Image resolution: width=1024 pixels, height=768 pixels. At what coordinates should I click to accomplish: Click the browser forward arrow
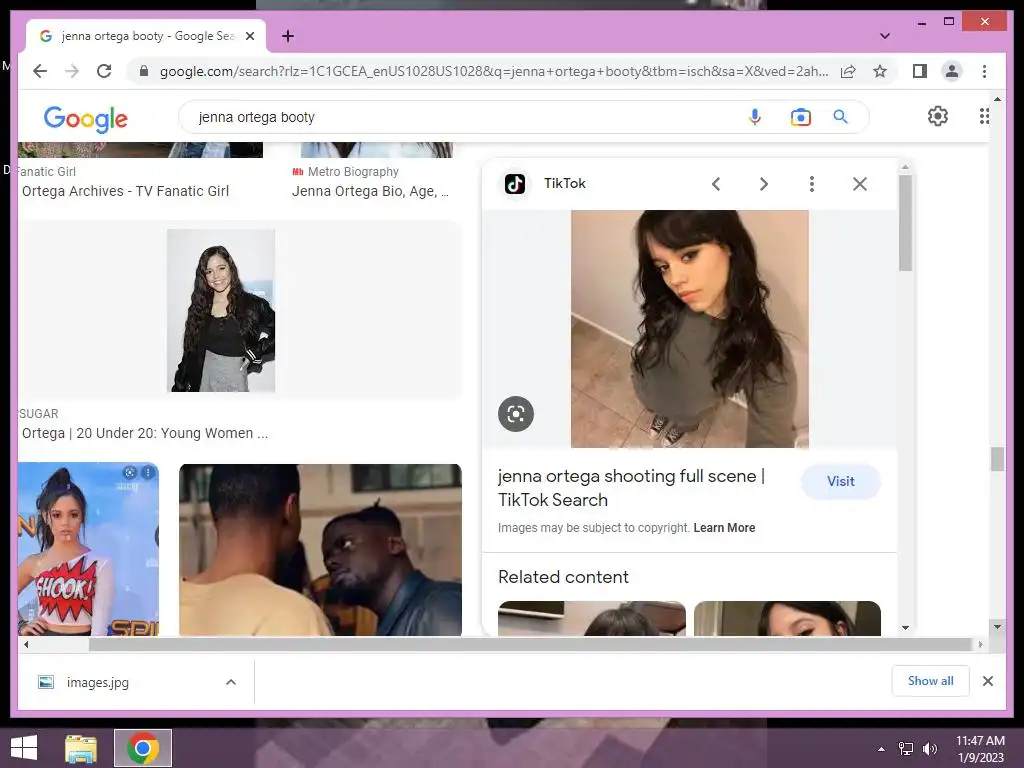point(72,71)
